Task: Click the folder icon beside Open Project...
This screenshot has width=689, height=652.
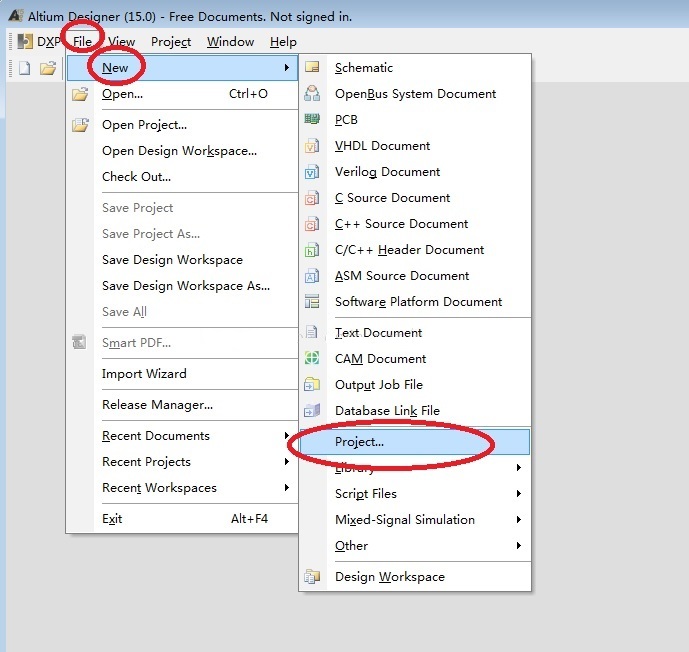Action: point(80,125)
